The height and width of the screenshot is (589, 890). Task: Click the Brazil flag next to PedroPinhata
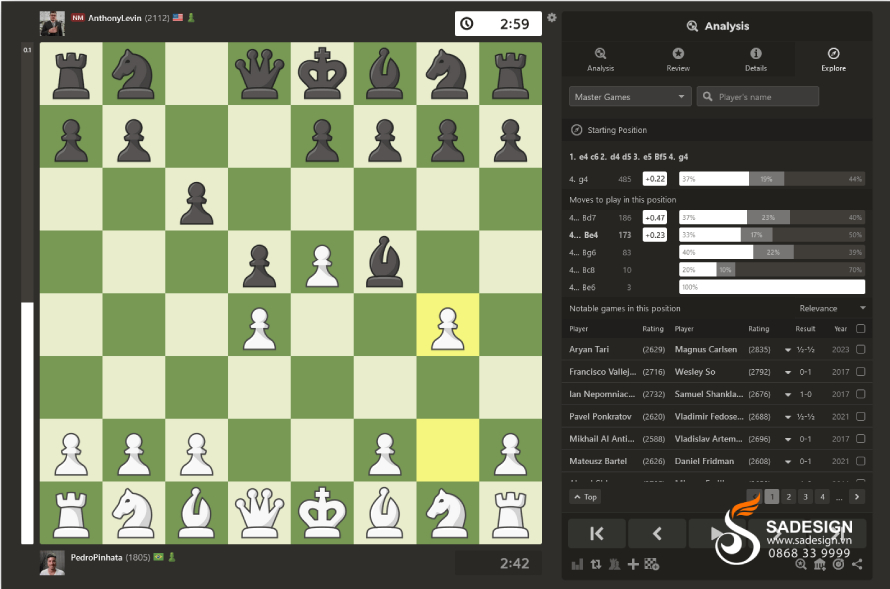[158, 557]
